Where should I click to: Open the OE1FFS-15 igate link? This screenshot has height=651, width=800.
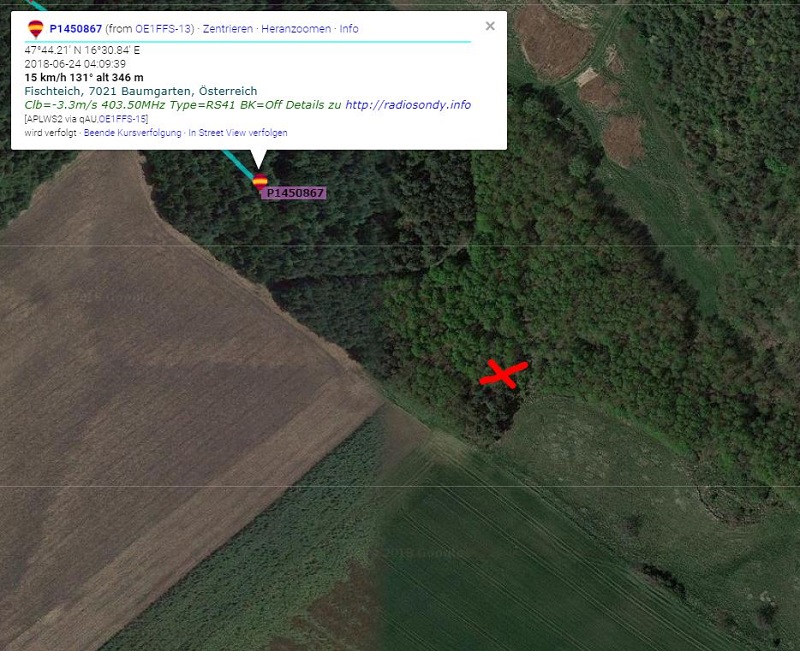[122, 119]
